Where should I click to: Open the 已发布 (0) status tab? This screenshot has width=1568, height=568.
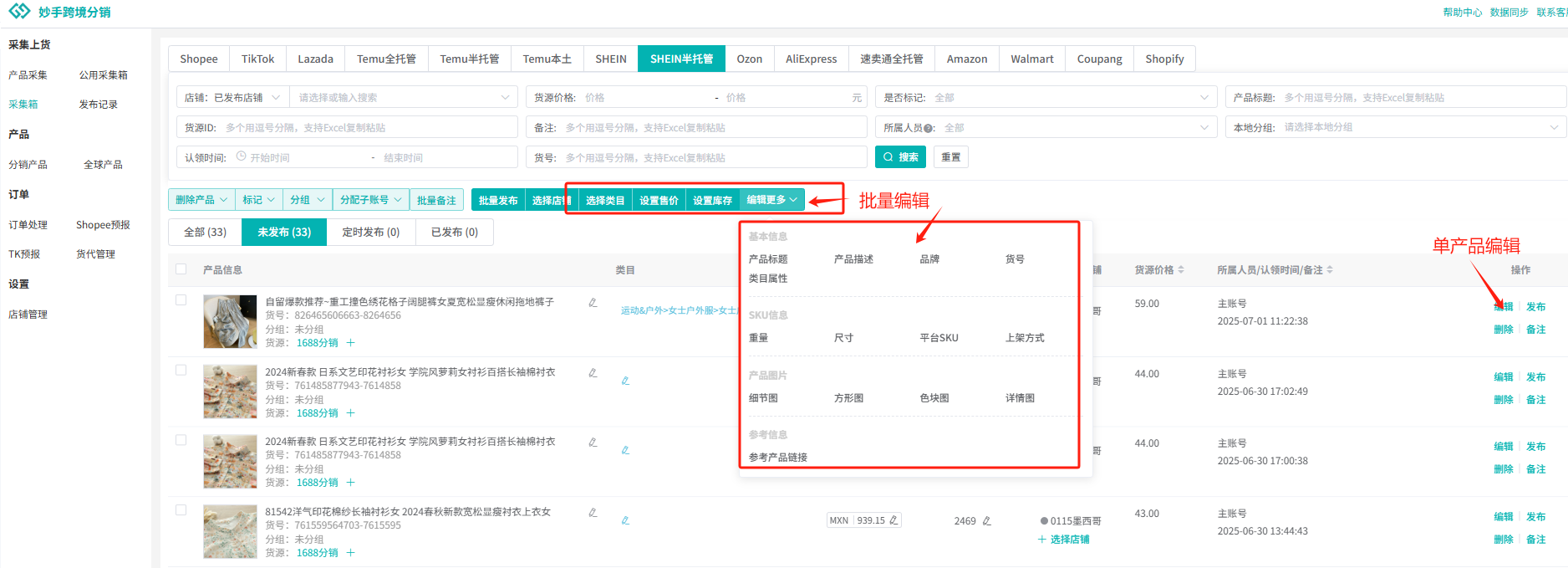coord(455,232)
